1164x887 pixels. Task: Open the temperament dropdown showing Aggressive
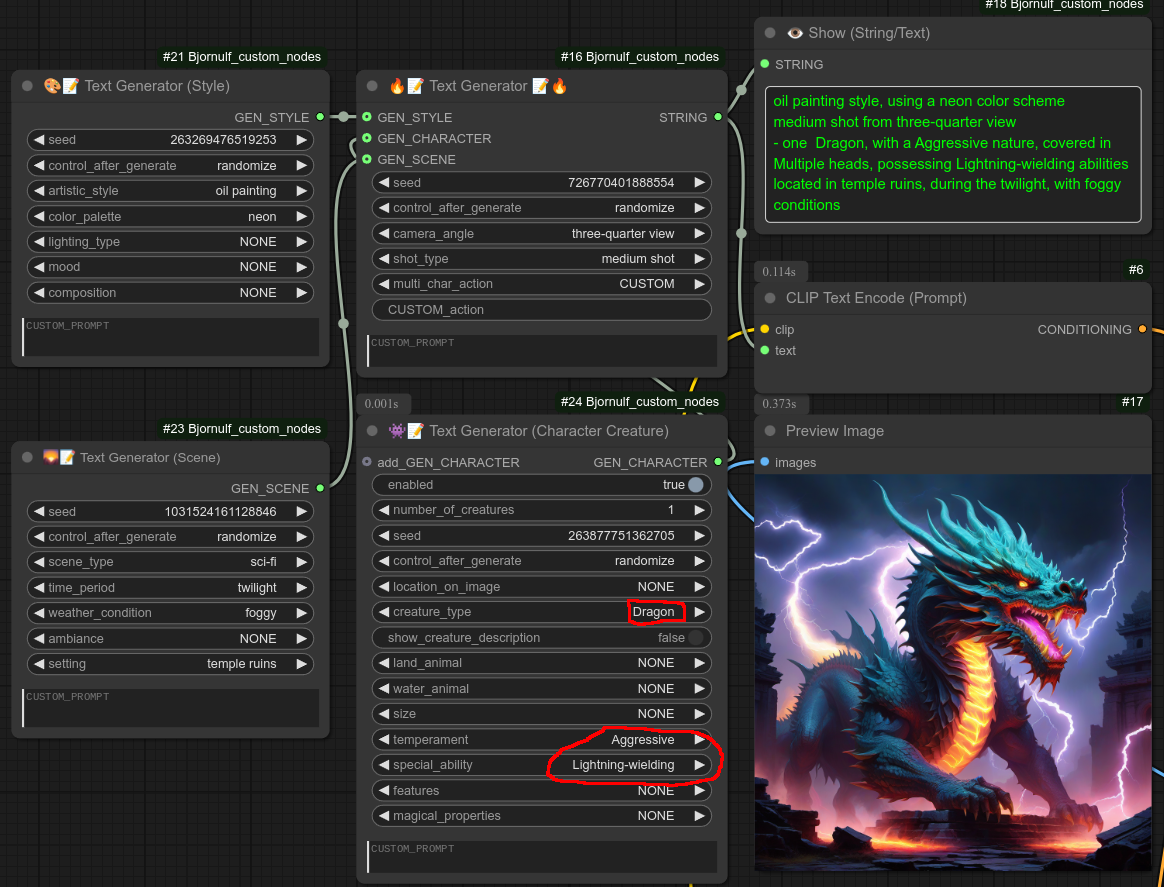(x=541, y=740)
